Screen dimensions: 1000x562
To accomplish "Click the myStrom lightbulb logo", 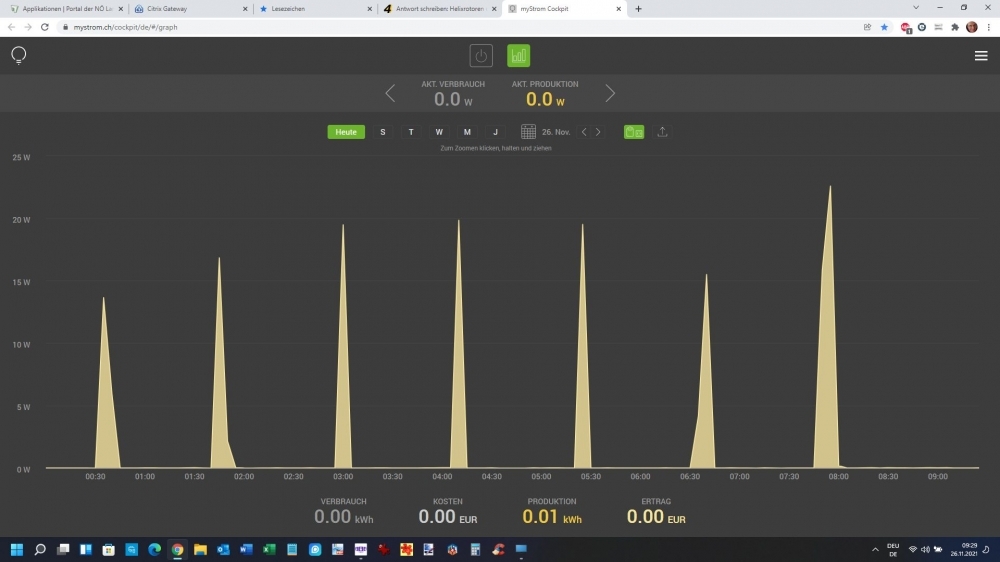I will point(18,55).
